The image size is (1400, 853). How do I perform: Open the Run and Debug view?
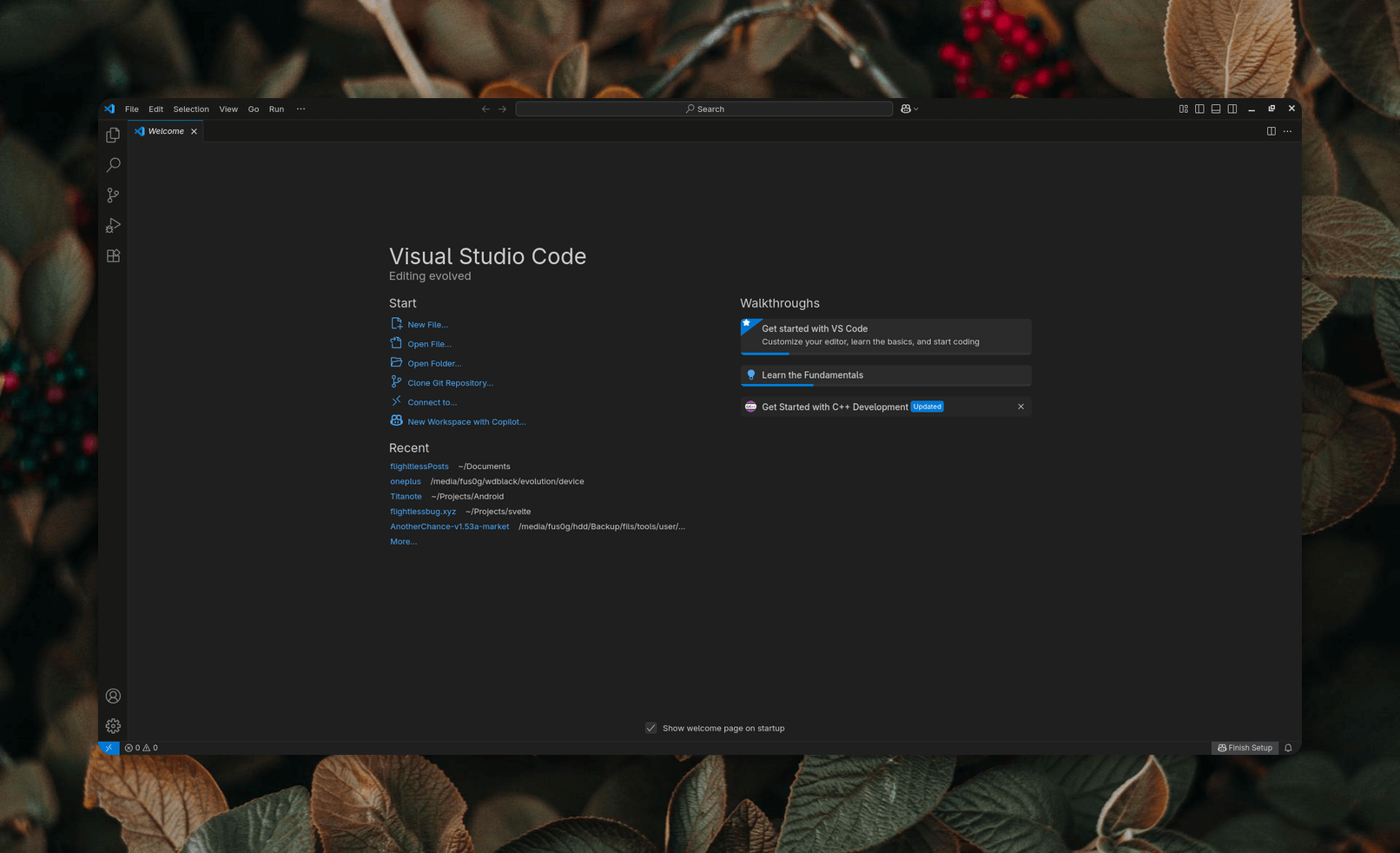113,226
